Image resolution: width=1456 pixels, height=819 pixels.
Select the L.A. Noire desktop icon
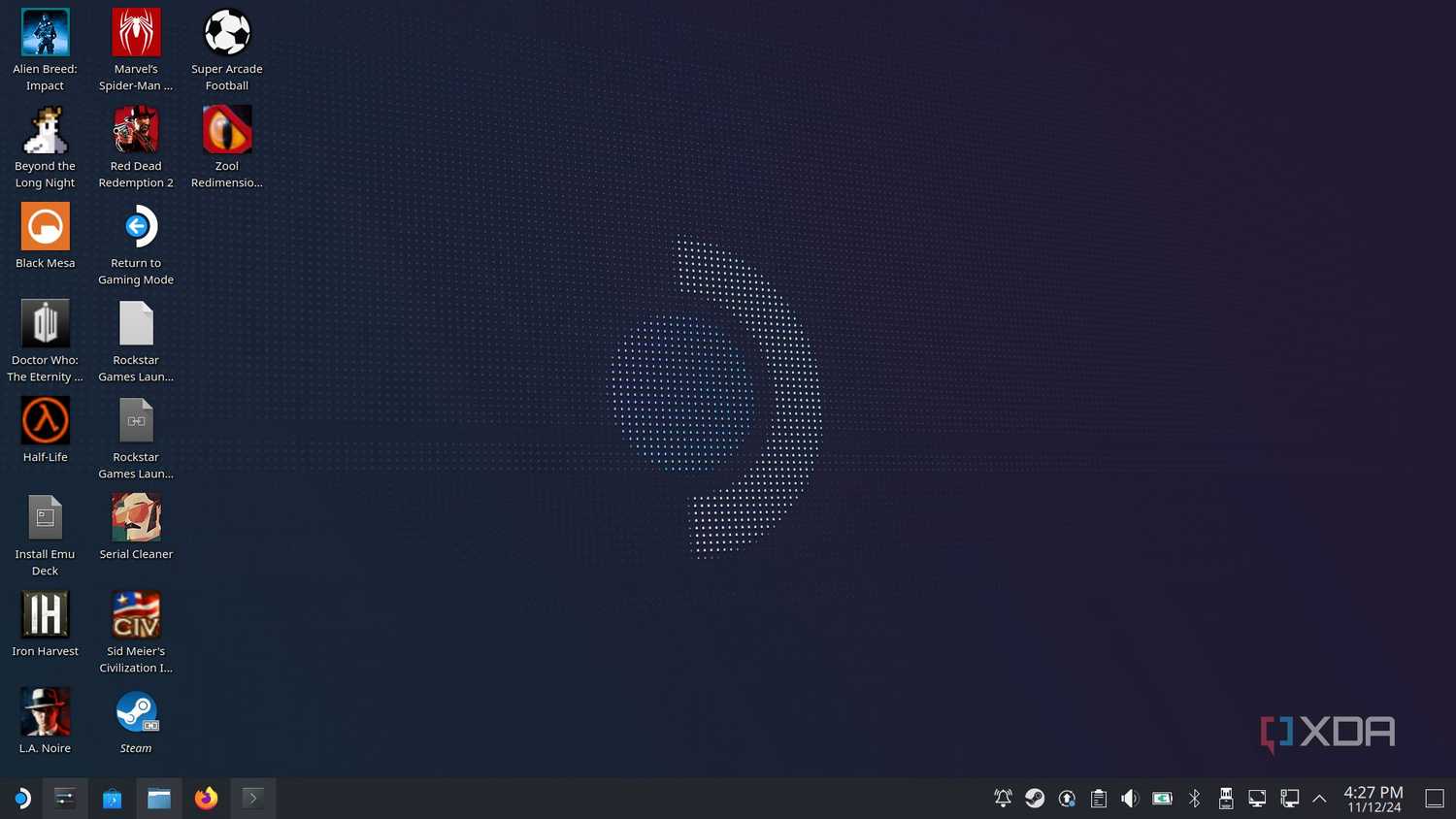pyautogui.click(x=45, y=722)
